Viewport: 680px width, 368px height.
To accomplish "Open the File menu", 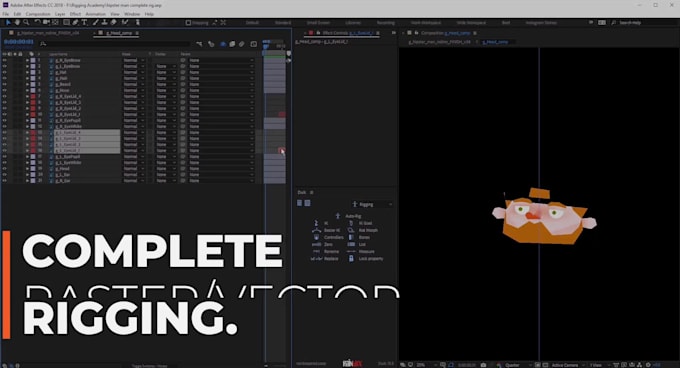I will coord(6,14).
